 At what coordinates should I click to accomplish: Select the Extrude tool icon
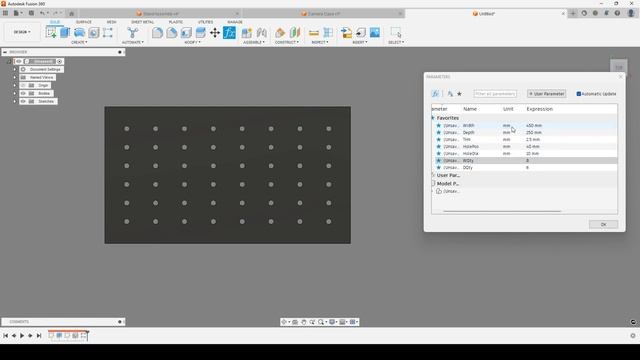tap(65, 33)
